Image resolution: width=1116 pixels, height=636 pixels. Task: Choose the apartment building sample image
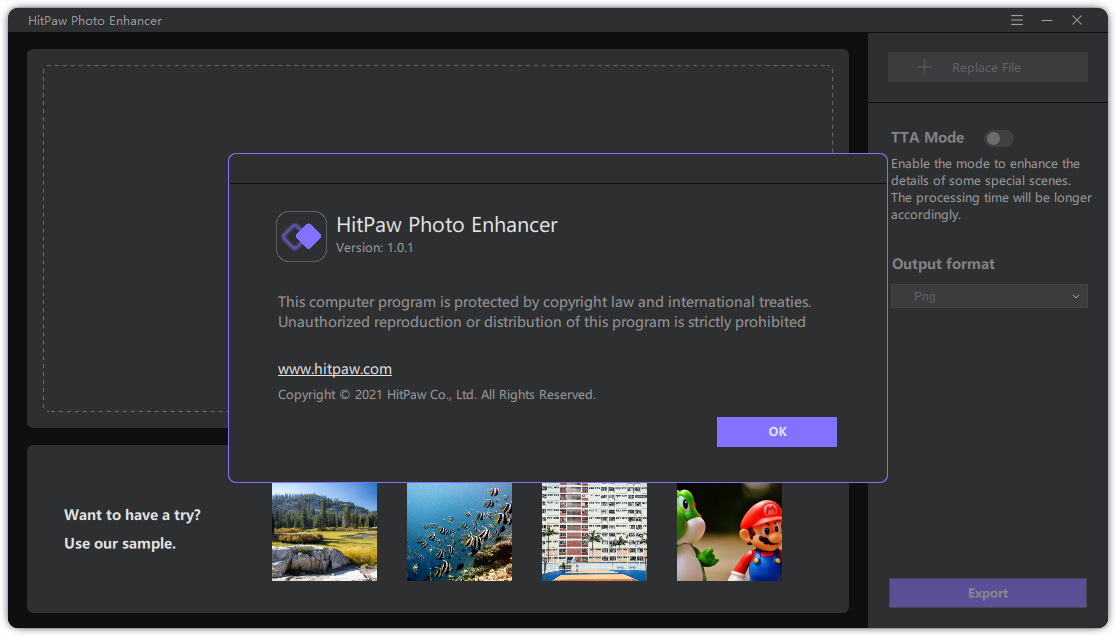(594, 531)
